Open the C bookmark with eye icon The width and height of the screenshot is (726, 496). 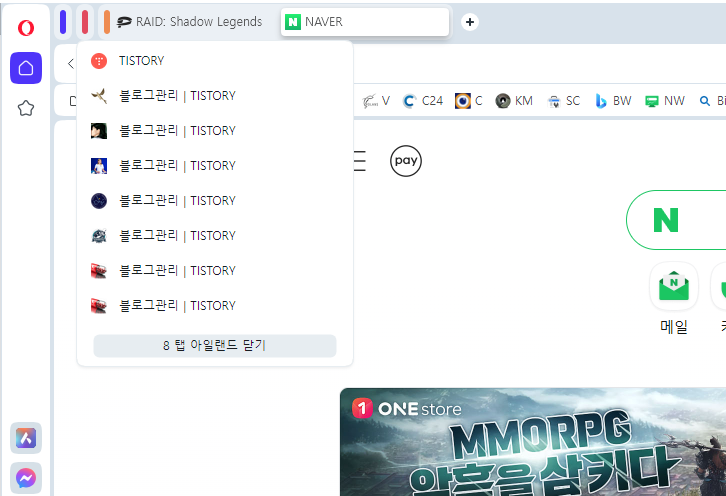[x=469, y=100]
